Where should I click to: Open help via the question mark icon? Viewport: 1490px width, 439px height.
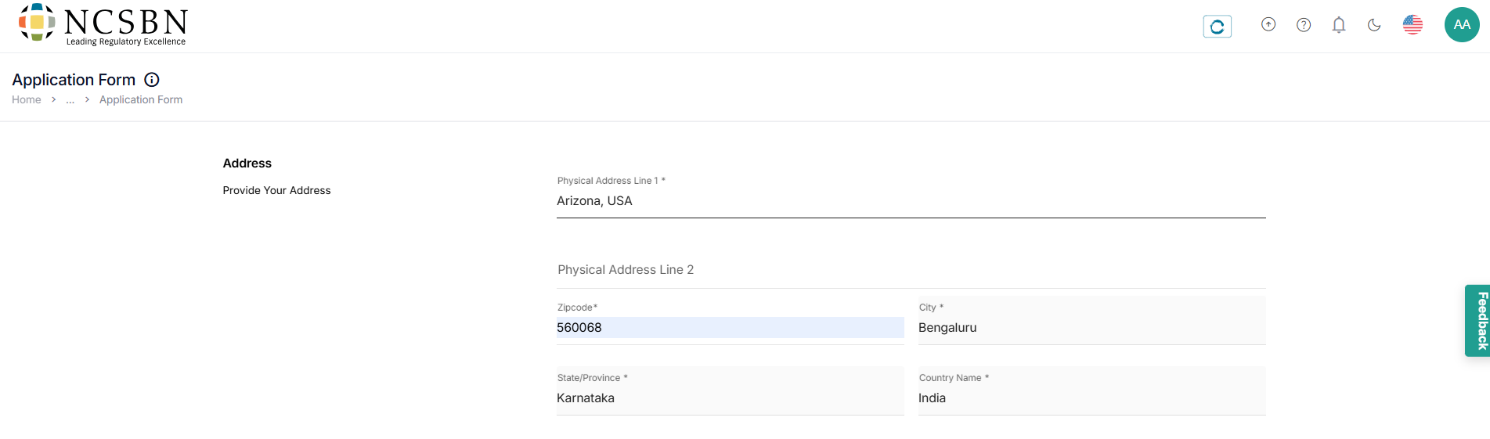(1303, 25)
